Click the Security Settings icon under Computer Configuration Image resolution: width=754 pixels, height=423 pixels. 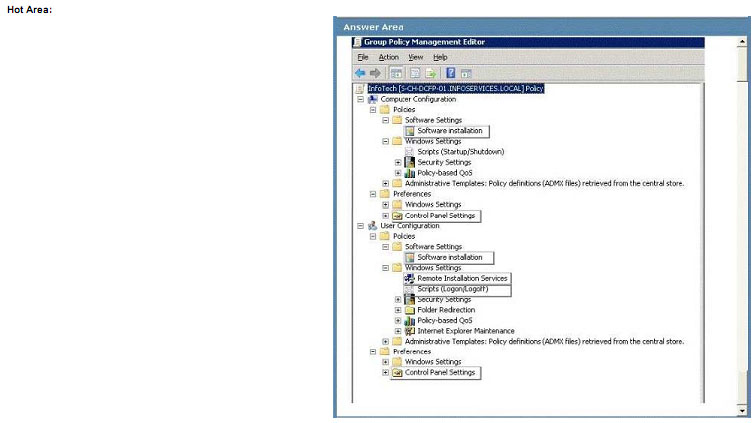(410, 162)
